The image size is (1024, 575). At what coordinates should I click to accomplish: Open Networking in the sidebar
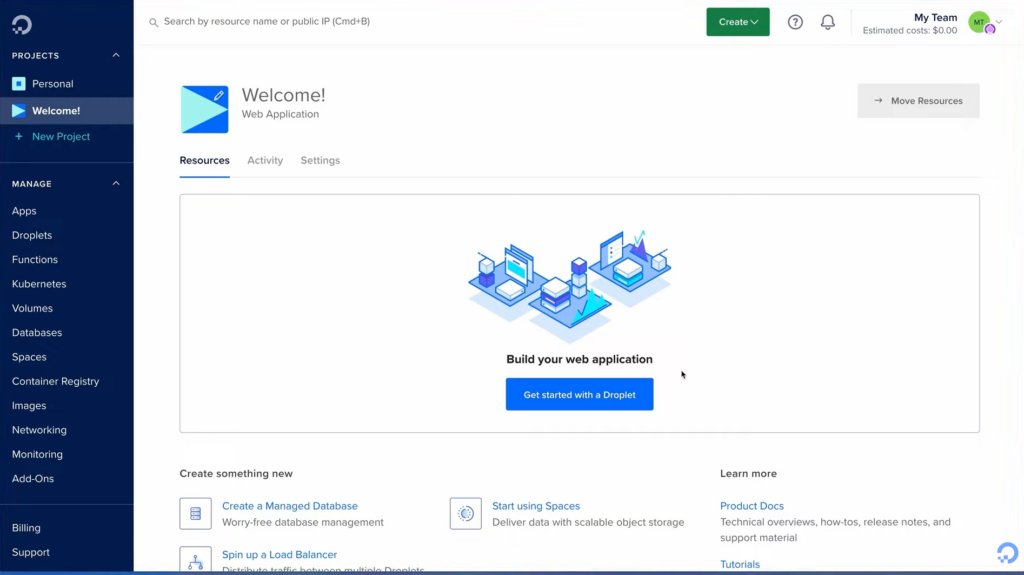39,430
